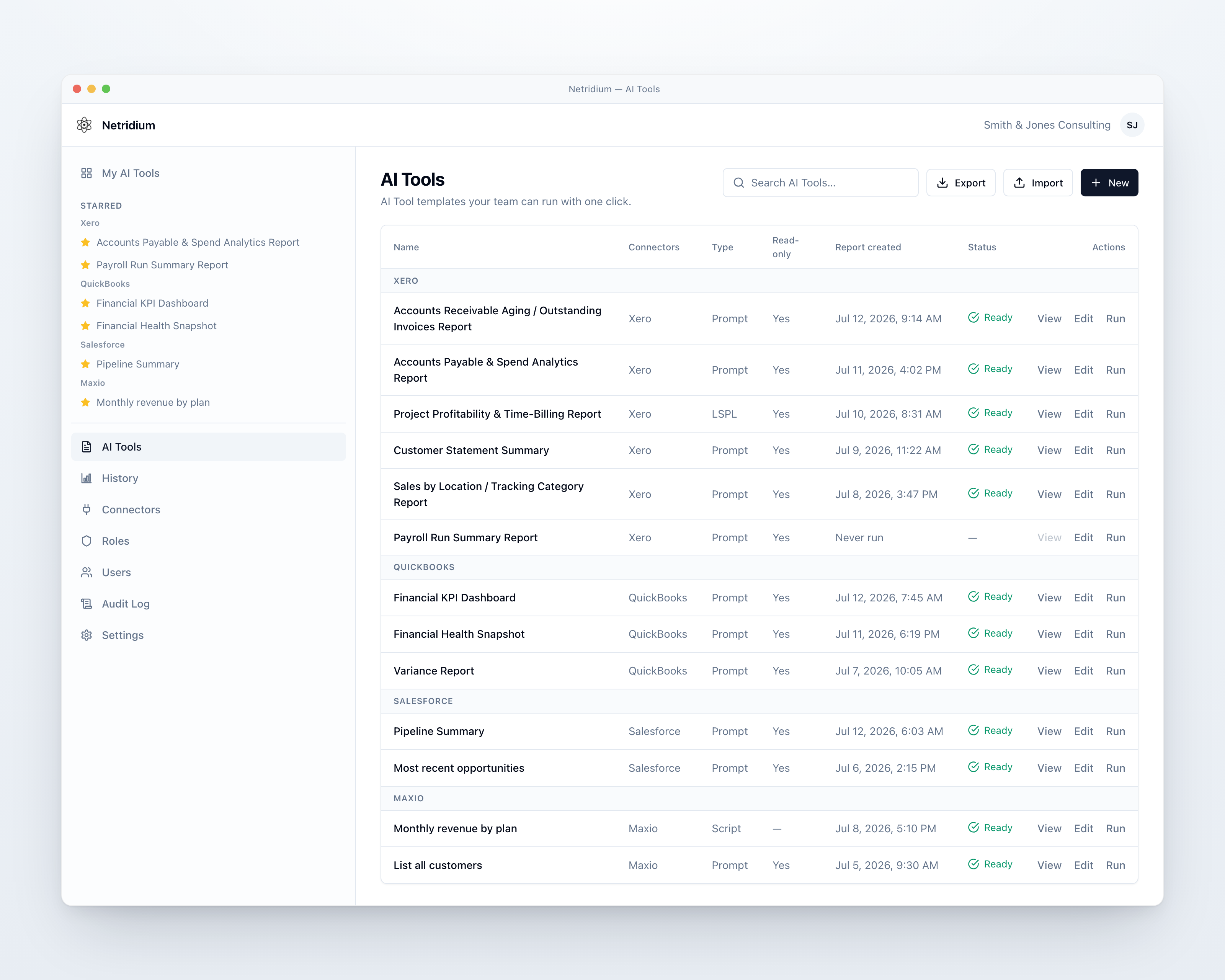Click the AI Tools document icon in sidebar

tap(87, 447)
